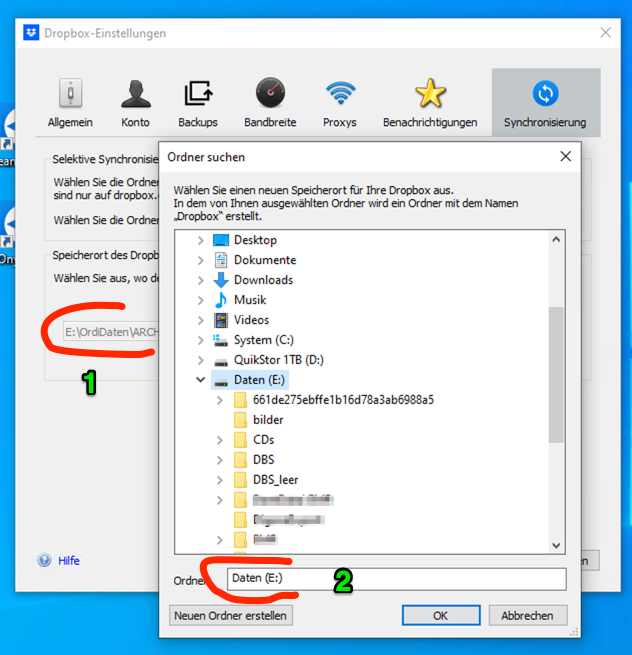Screen dimensions: 632x655
Task: Click the folder tree scroll-up arrow
Action: 556,240
